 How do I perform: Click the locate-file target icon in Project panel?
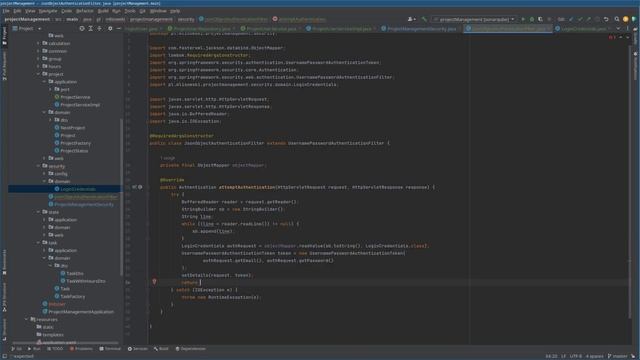82,29
